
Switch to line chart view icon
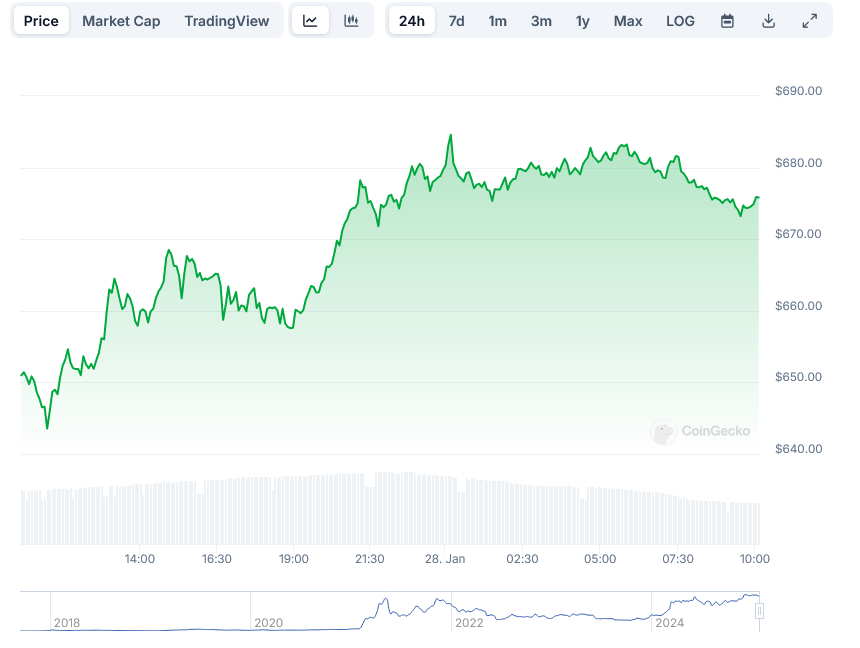(x=310, y=21)
